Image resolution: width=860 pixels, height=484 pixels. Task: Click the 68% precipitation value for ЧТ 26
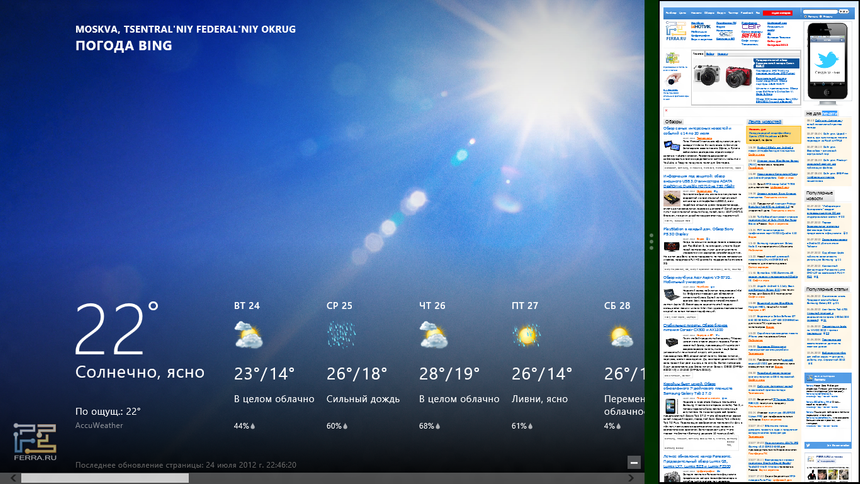(427, 426)
